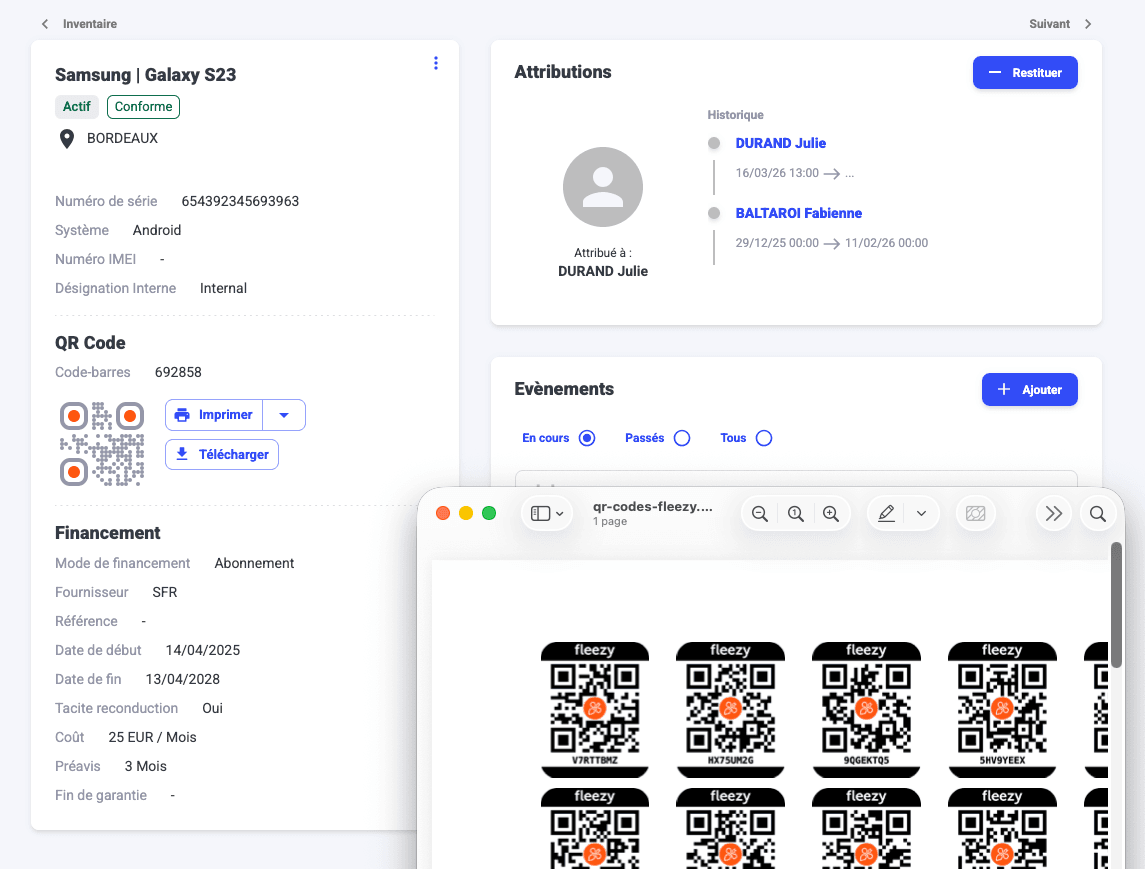Viewport: 1145px width, 869px height.
Task: Click the yellow minimize button of Preview
Action: [466, 513]
